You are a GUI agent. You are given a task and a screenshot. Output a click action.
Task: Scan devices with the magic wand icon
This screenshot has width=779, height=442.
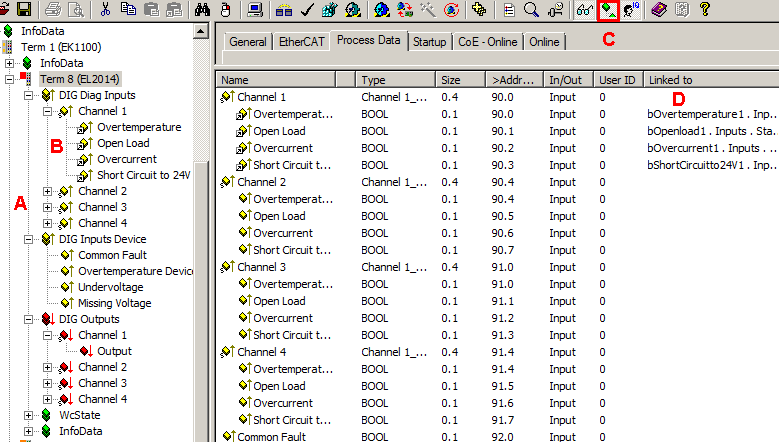[x=428, y=9]
